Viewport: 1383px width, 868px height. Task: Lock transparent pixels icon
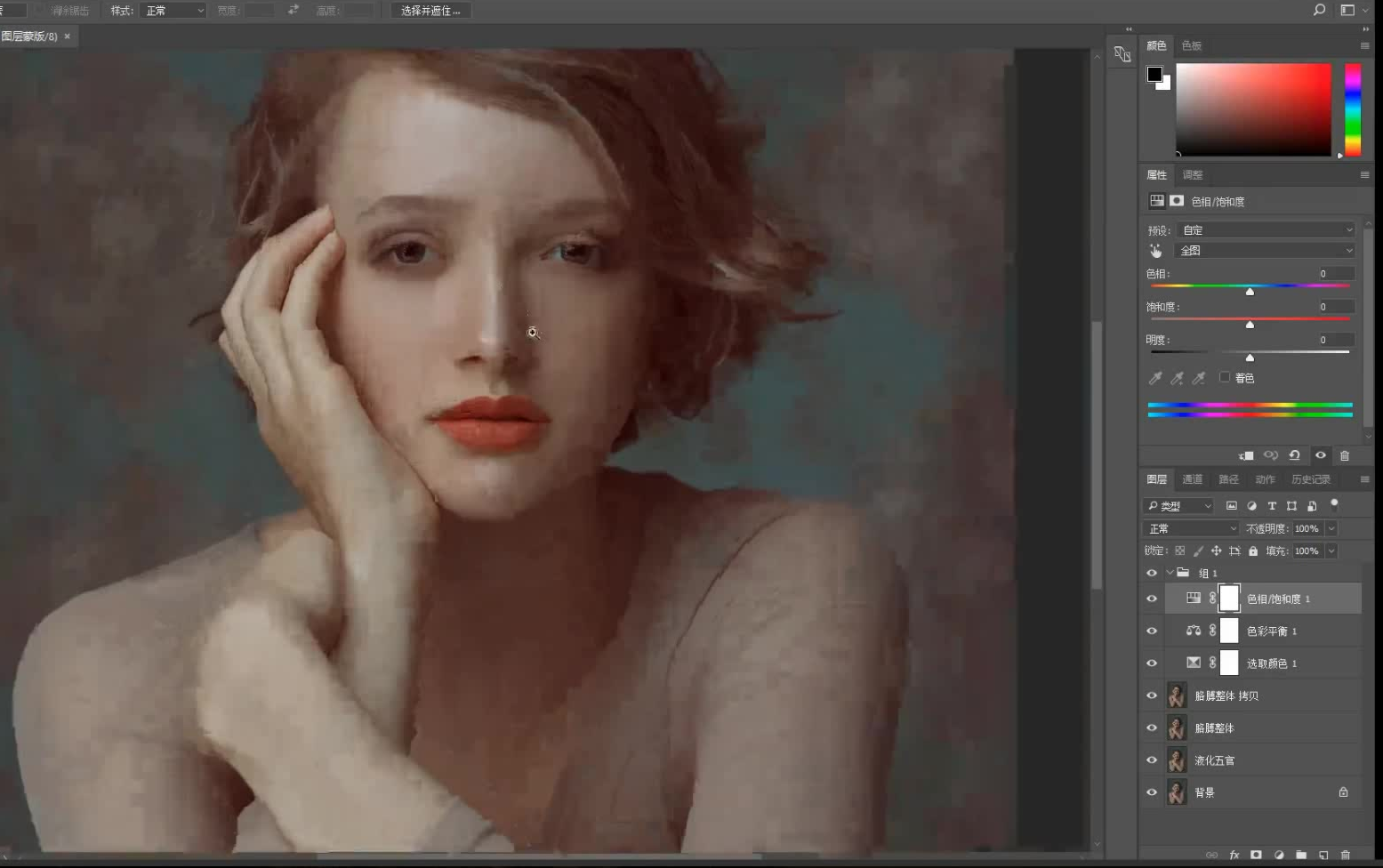(x=1180, y=551)
